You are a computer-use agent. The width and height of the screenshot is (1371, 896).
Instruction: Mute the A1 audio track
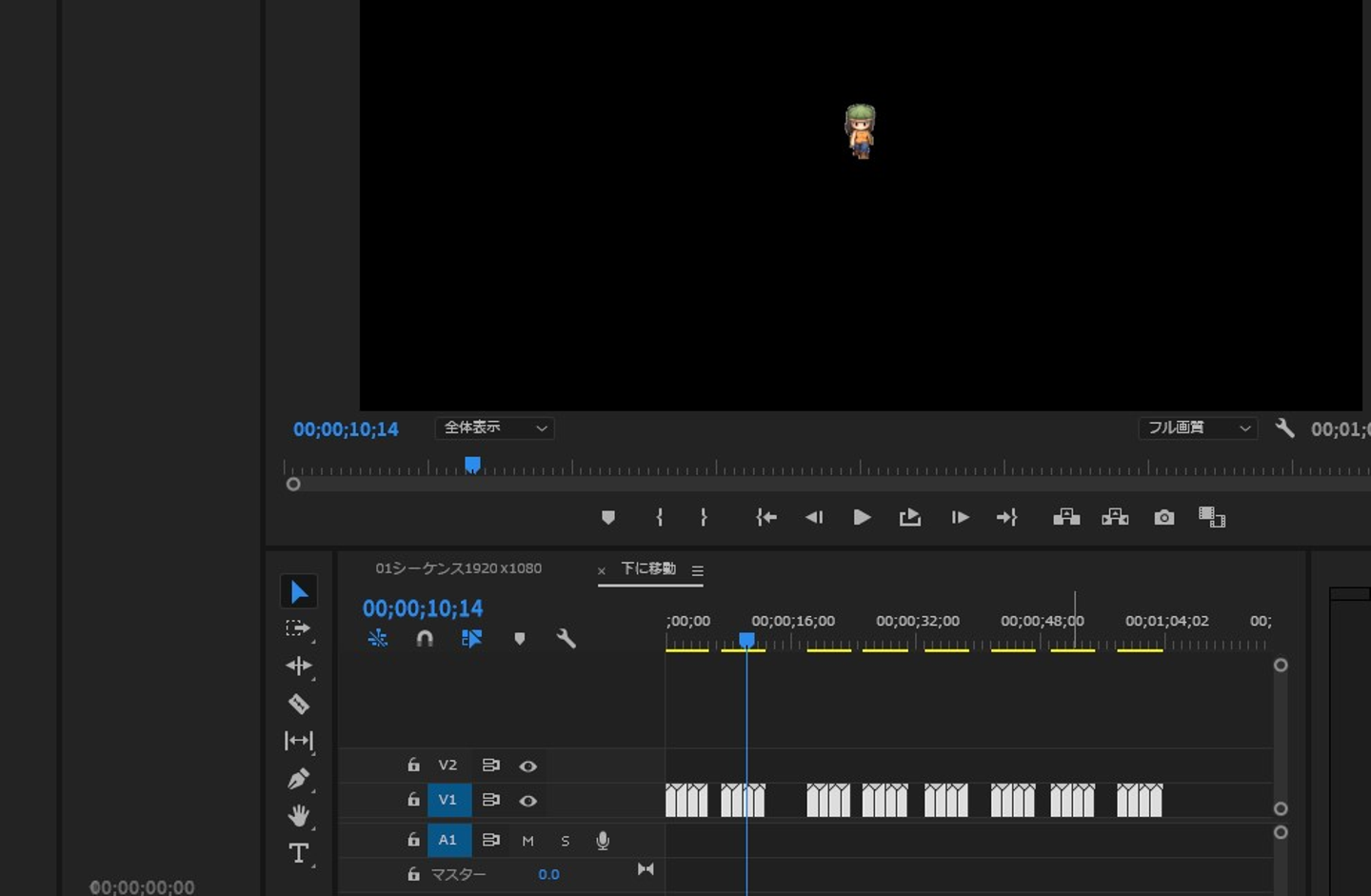[527, 841]
